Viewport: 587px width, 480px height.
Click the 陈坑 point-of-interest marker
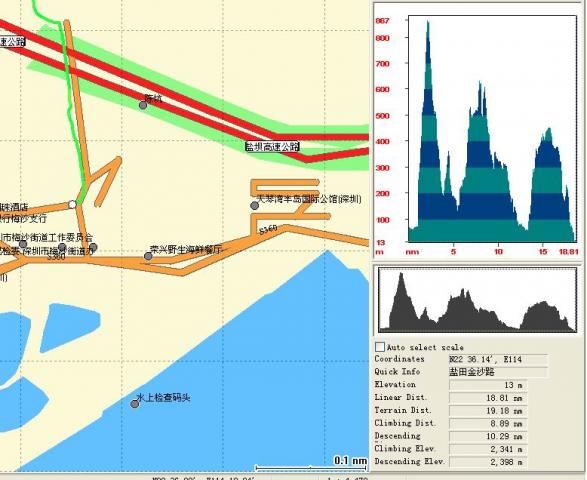pos(143,105)
